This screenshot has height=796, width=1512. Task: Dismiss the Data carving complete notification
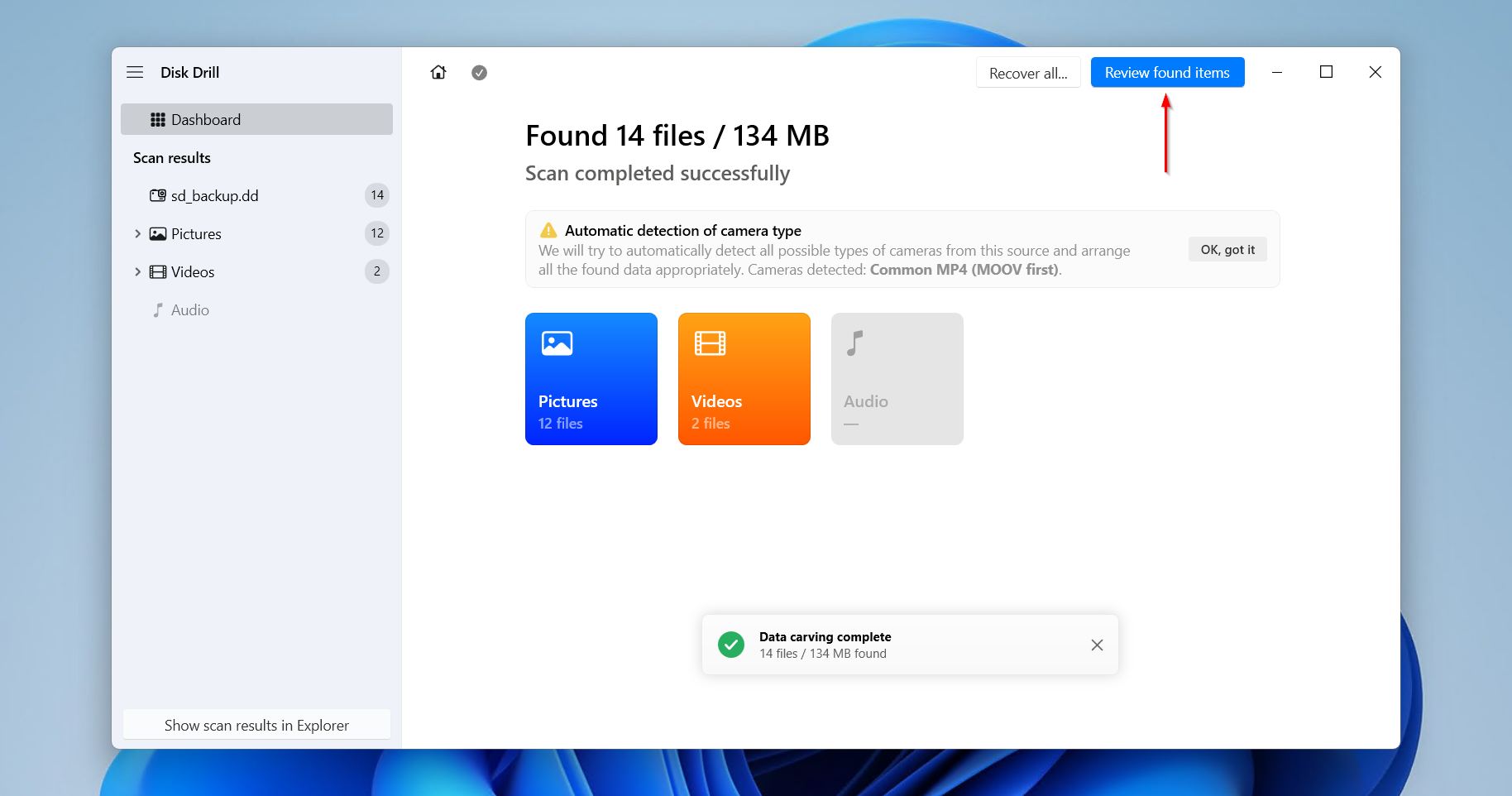click(x=1097, y=645)
